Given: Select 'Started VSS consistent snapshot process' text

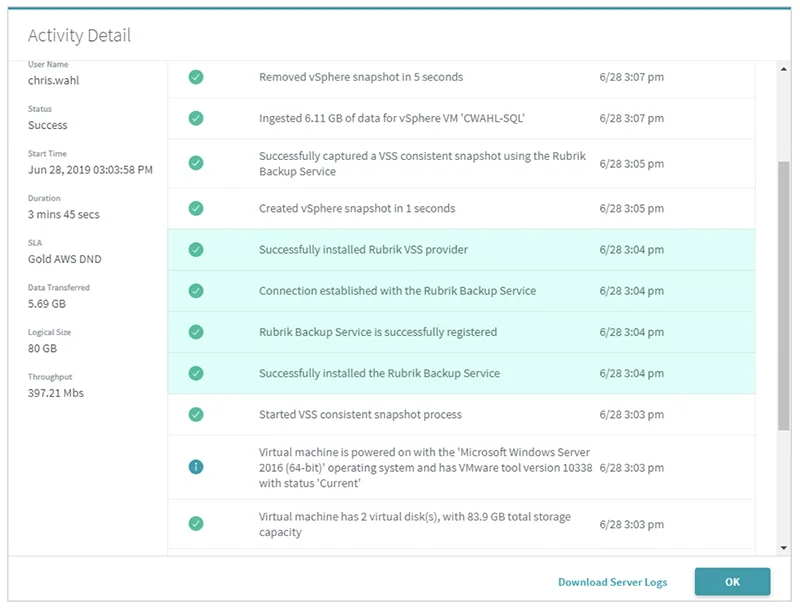Looking at the screenshot, I should click(360, 415).
